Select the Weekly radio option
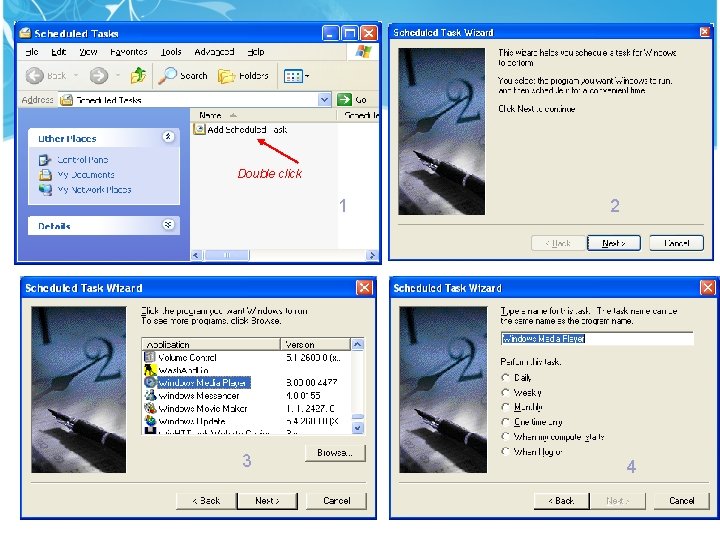Image resolution: width=720 pixels, height=540 pixels. click(506, 393)
